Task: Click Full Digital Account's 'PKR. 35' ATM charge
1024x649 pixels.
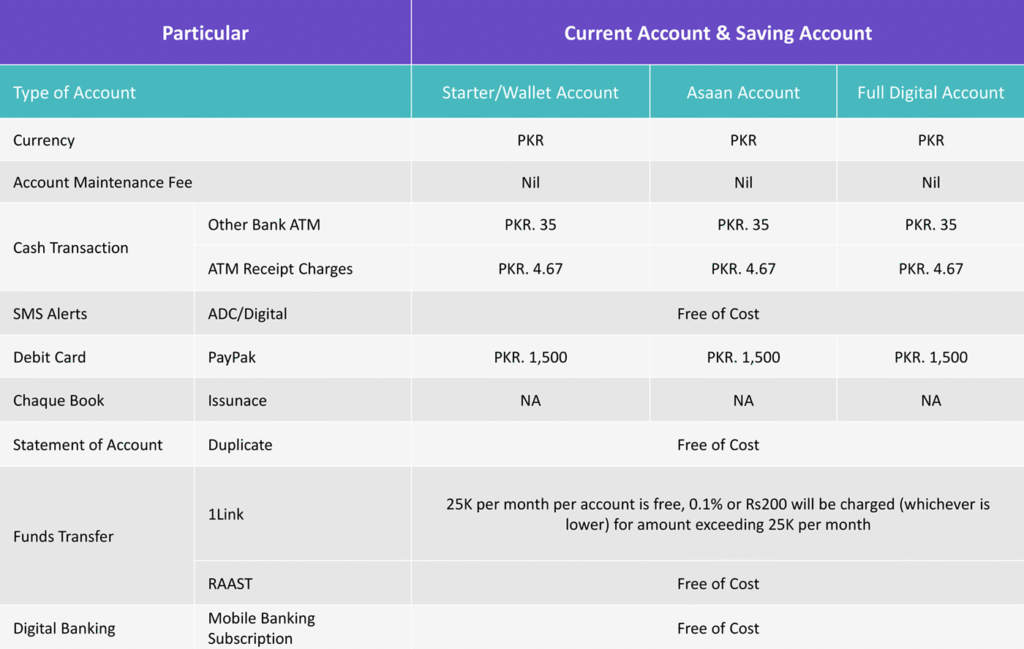Action: click(930, 224)
